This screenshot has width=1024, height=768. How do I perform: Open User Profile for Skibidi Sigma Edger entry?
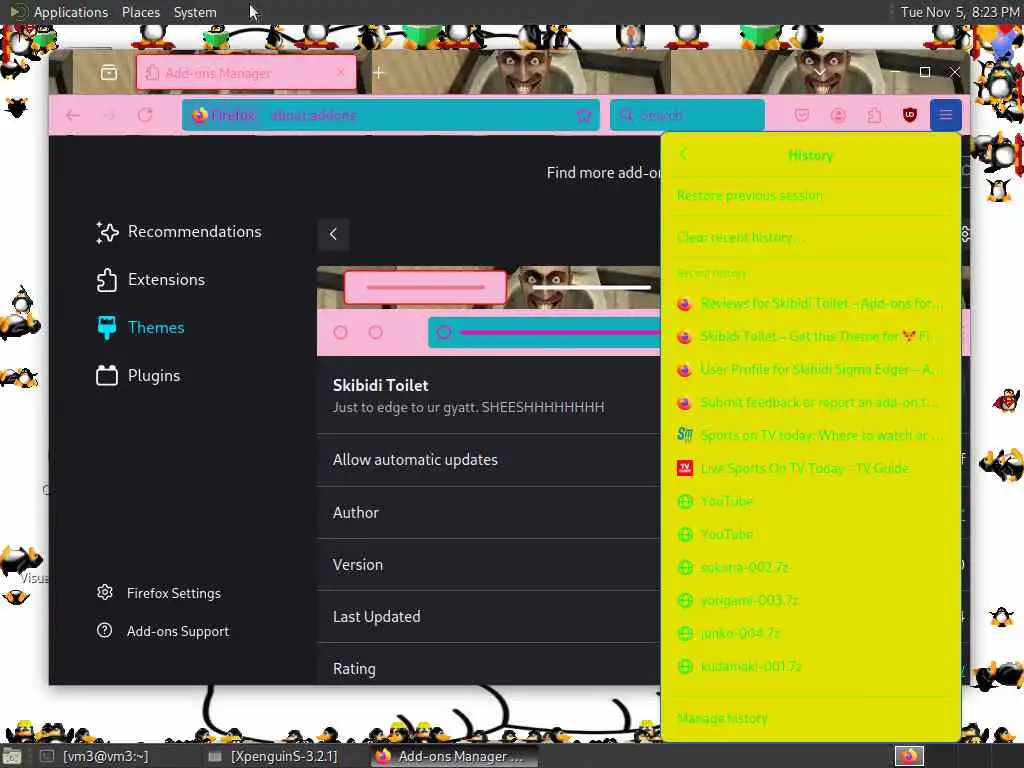[x=810, y=370]
